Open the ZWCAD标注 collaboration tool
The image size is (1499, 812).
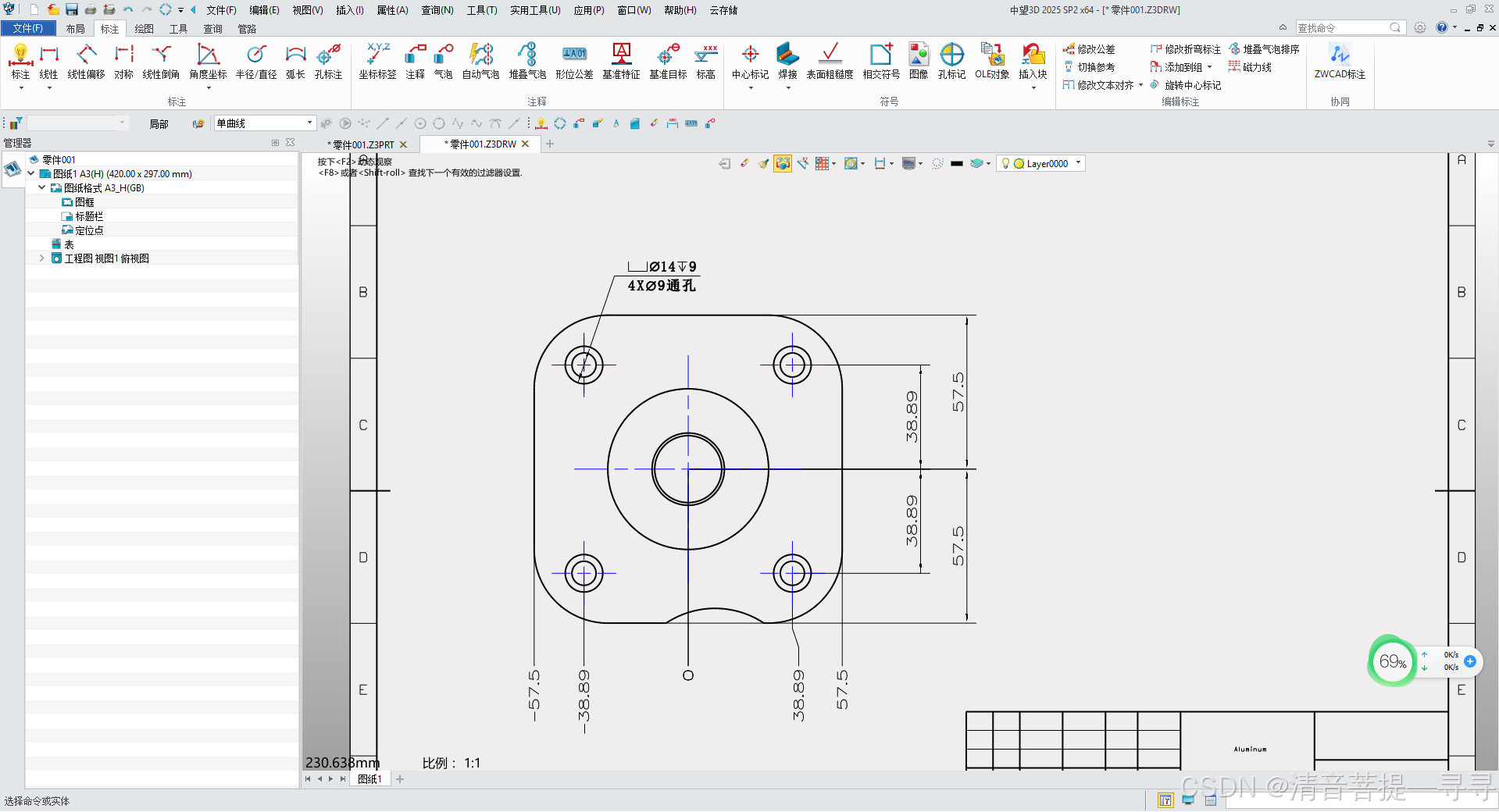(x=1340, y=62)
